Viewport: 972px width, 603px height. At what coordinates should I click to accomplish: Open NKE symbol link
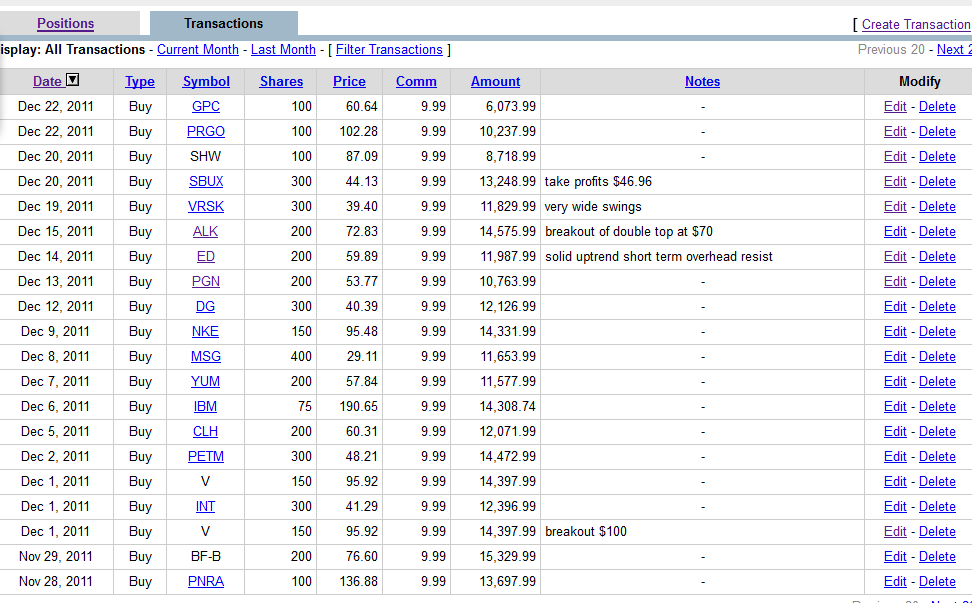205,332
